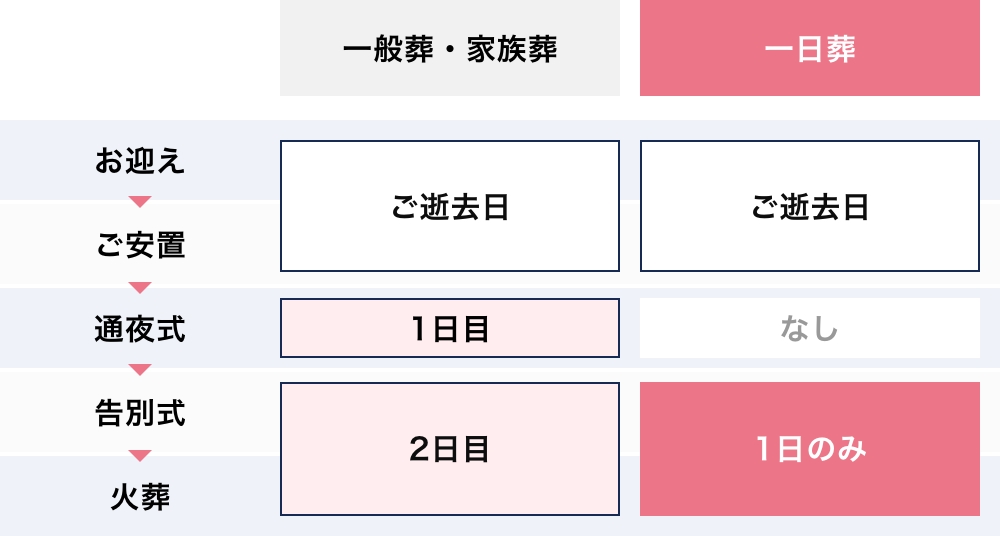The image size is (1000, 536).
Task: Click the pink 1日のみ block
Action: tap(810, 449)
